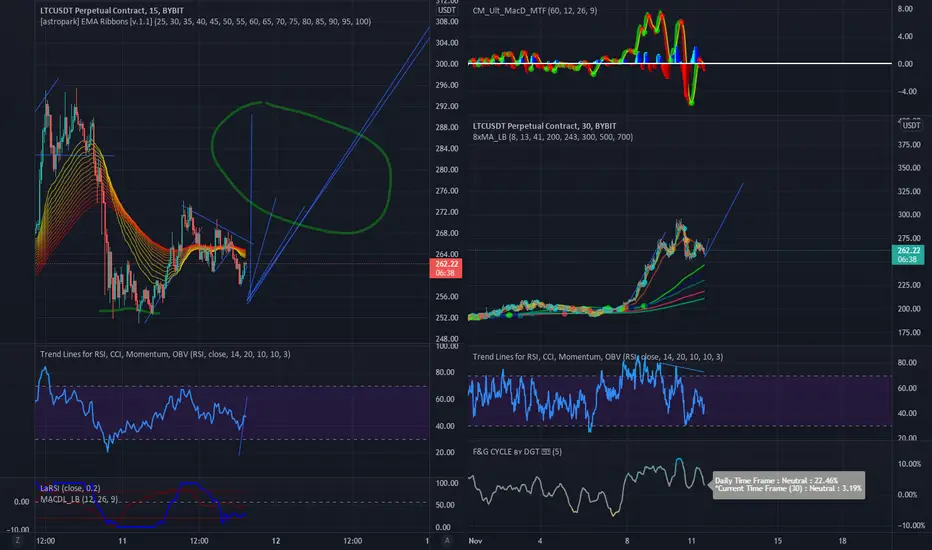Open the LTCUSDT 15-minute chart title
Viewport: 932px width, 550px height.
tap(112, 11)
